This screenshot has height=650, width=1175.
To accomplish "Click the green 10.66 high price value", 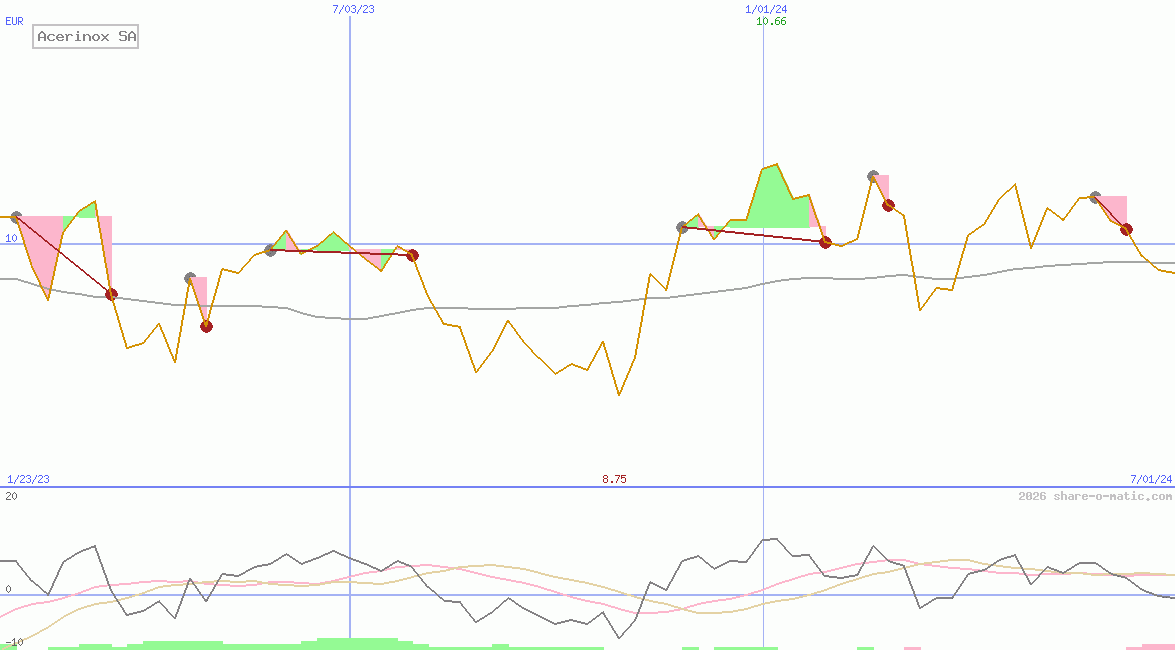I will (770, 21).
